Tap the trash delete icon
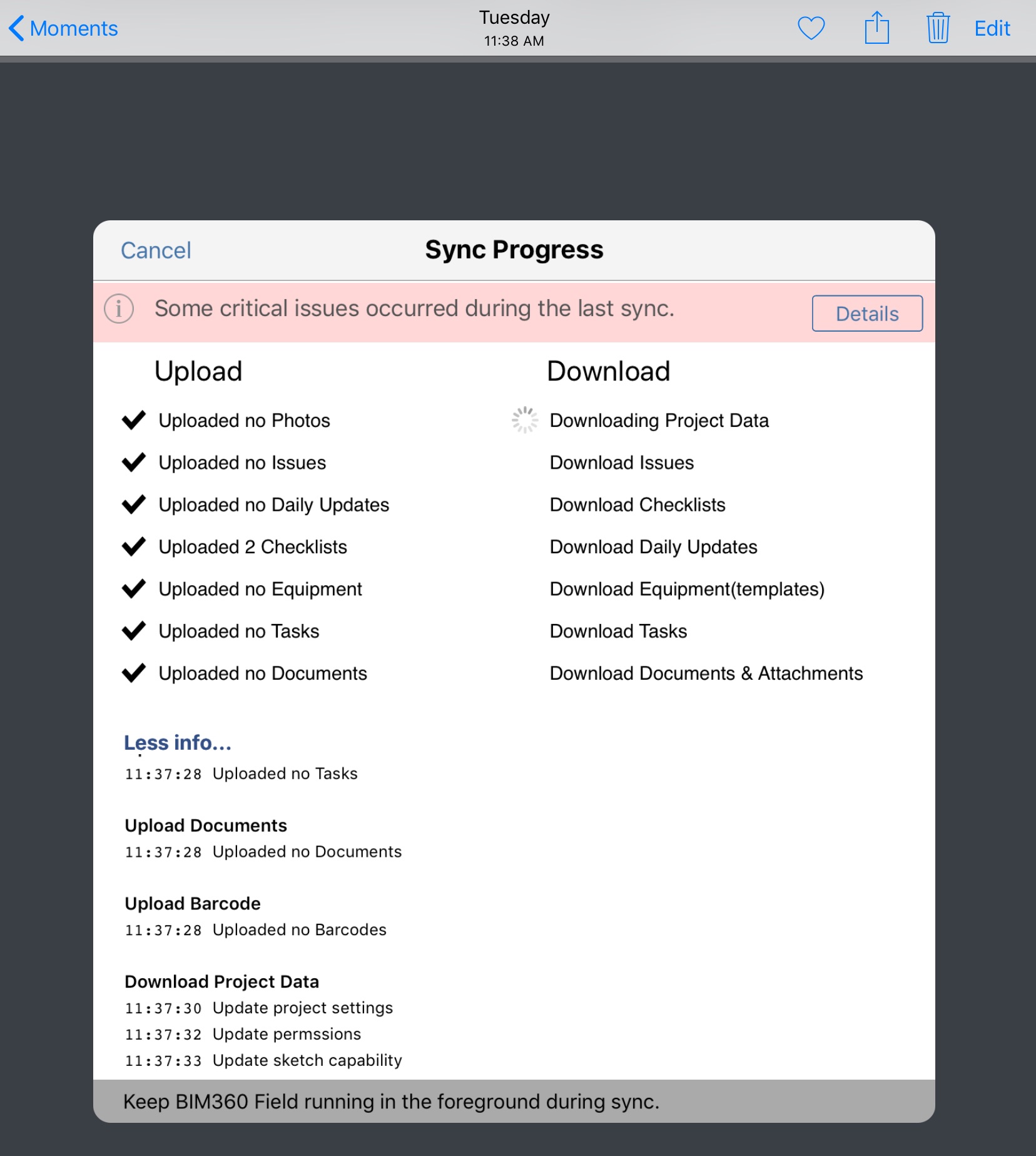This screenshot has width=1036, height=1156. coord(938,29)
